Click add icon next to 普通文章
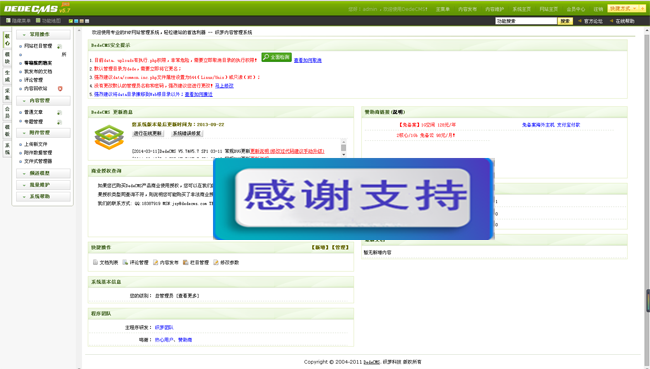 click(59, 113)
